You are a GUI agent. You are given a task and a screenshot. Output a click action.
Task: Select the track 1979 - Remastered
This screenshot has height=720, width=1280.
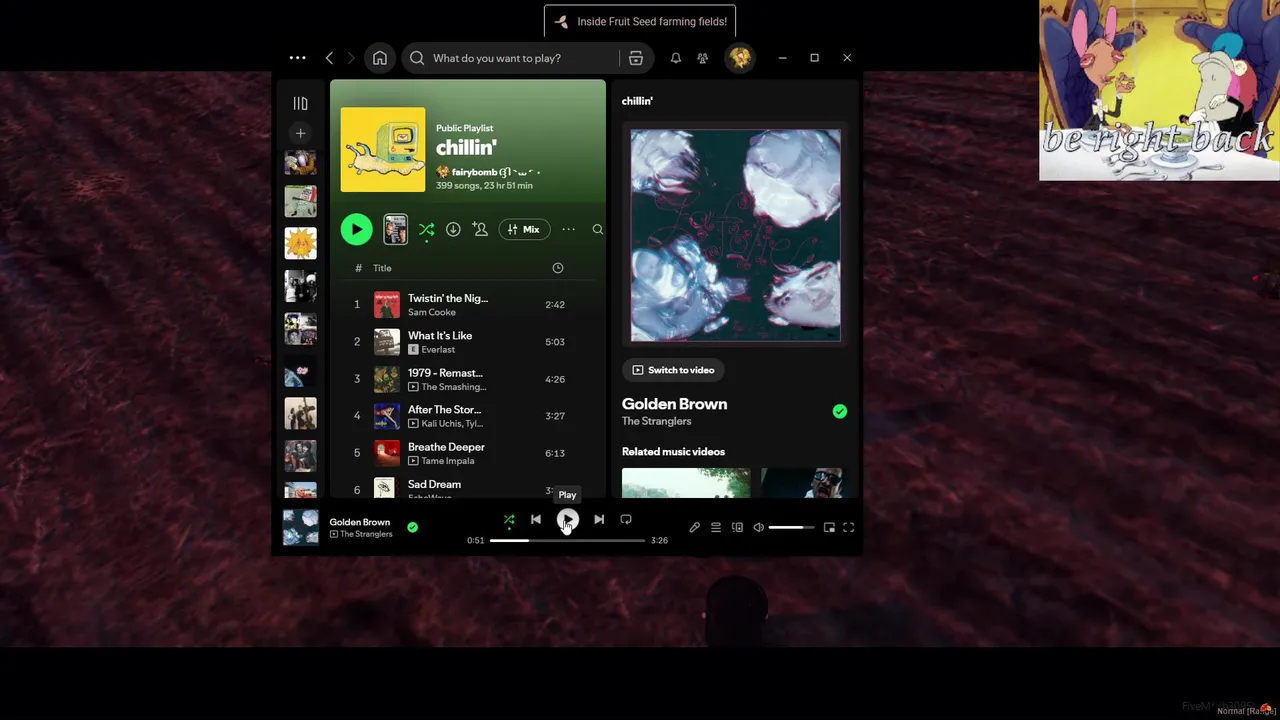click(x=468, y=379)
